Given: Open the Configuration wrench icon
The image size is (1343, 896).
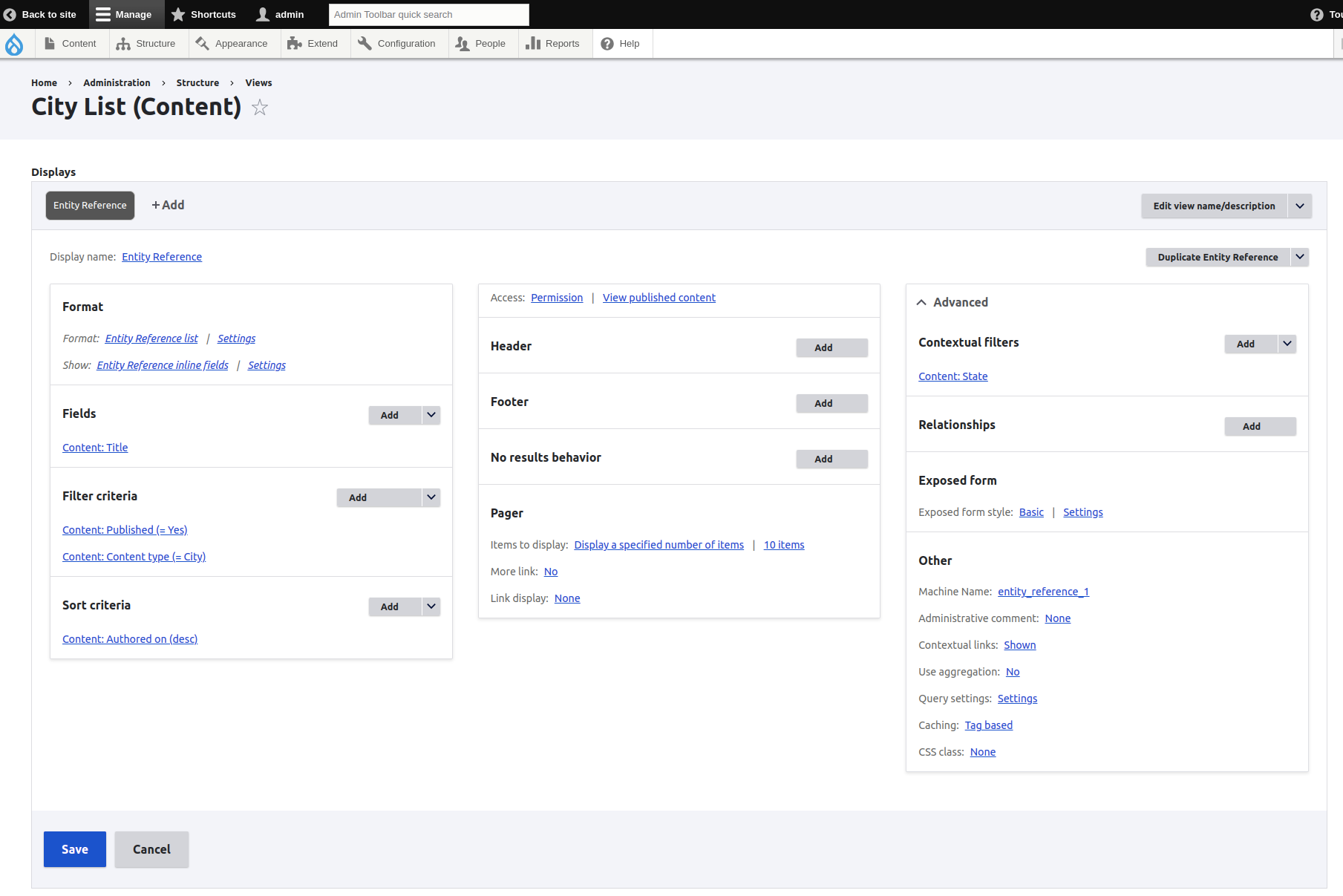Looking at the screenshot, I should [x=365, y=43].
